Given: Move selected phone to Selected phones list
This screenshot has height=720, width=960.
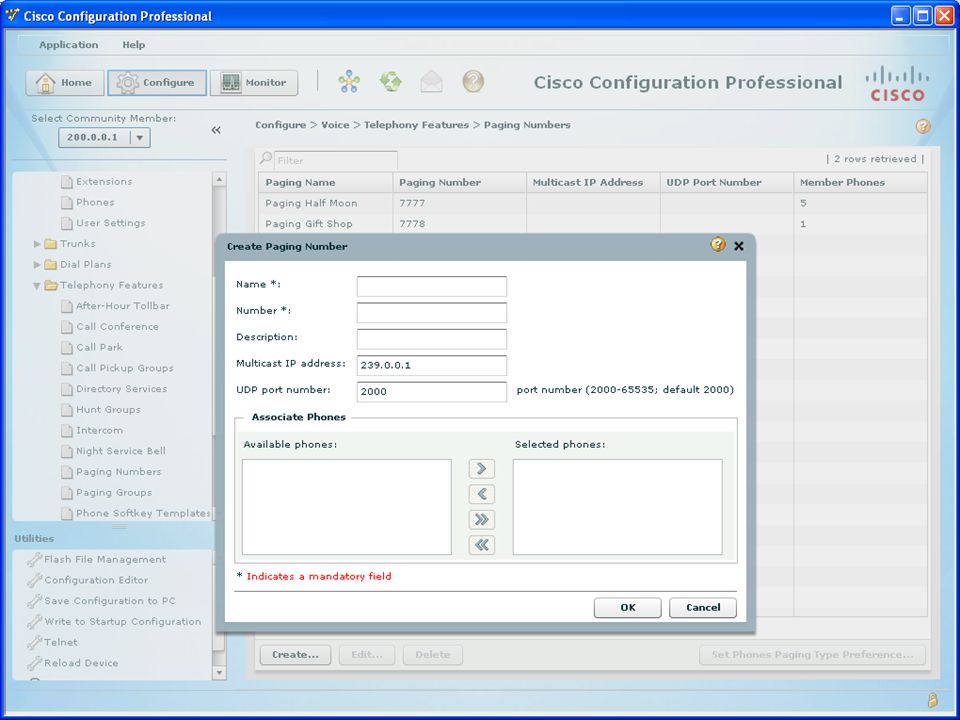Looking at the screenshot, I should (x=481, y=469).
